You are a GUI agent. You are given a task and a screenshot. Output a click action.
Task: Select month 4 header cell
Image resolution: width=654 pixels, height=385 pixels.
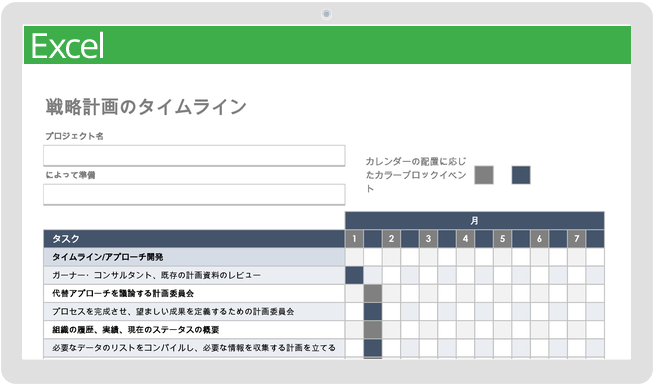(x=465, y=239)
